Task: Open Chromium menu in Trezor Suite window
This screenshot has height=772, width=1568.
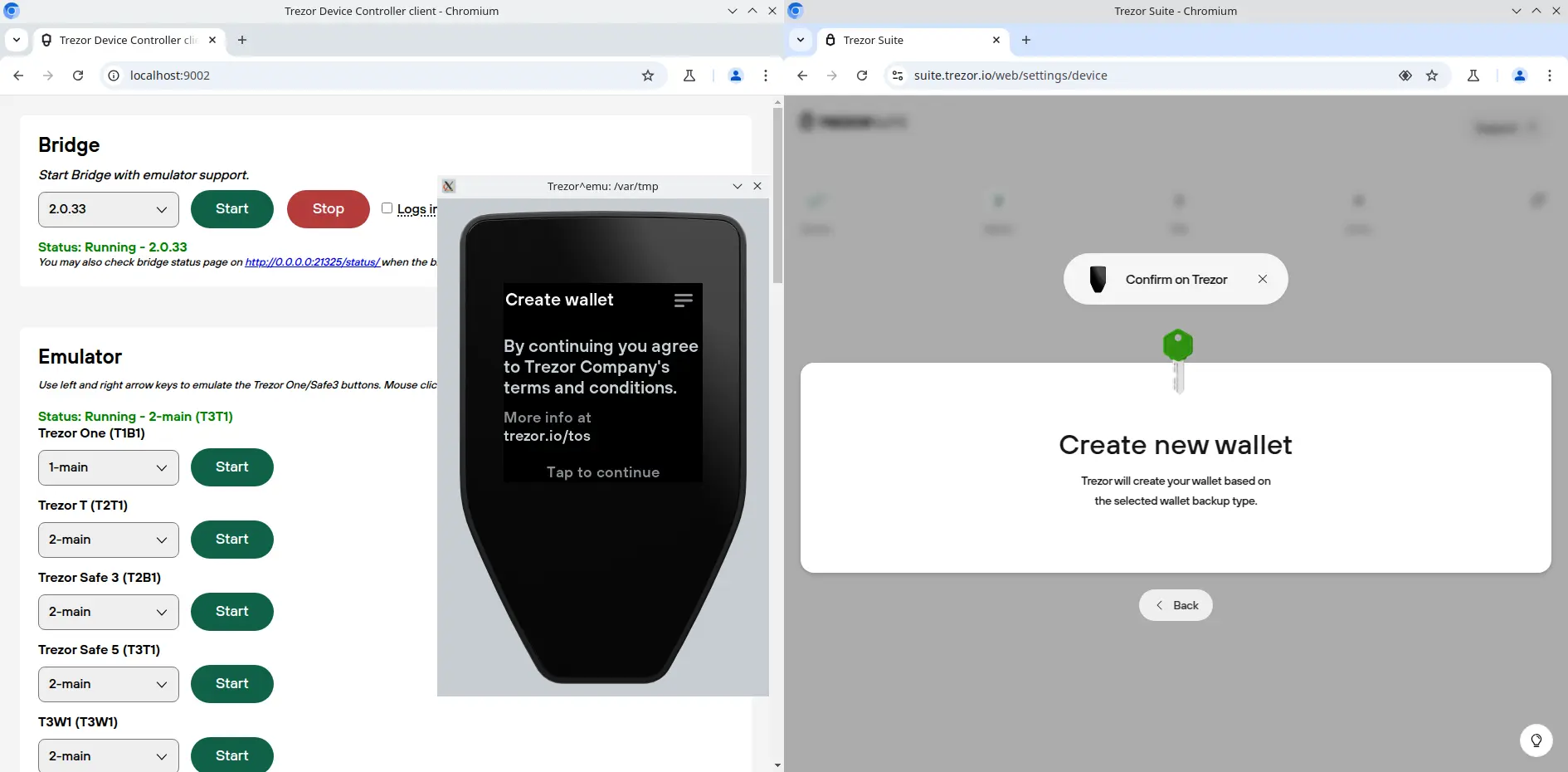Action: (x=1550, y=76)
